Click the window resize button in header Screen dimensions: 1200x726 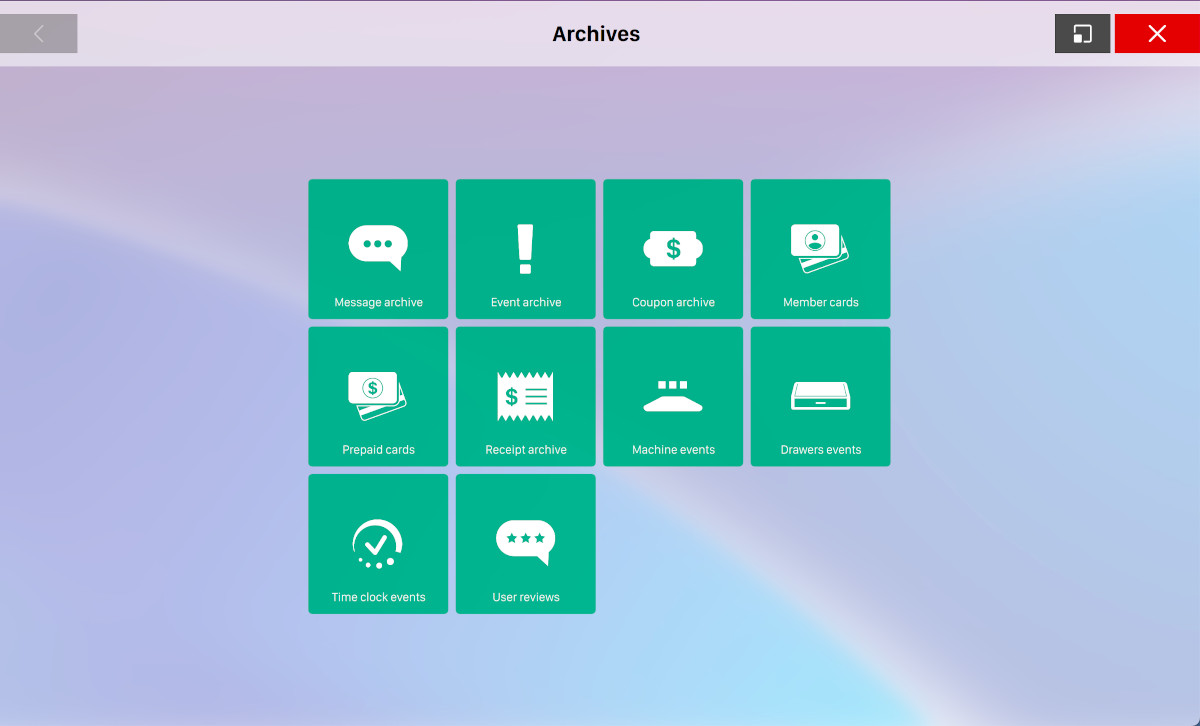click(x=1082, y=34)
